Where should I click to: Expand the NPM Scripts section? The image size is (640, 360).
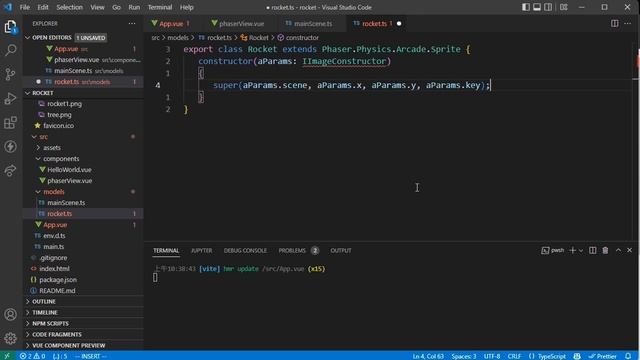[x=83, y=324]
